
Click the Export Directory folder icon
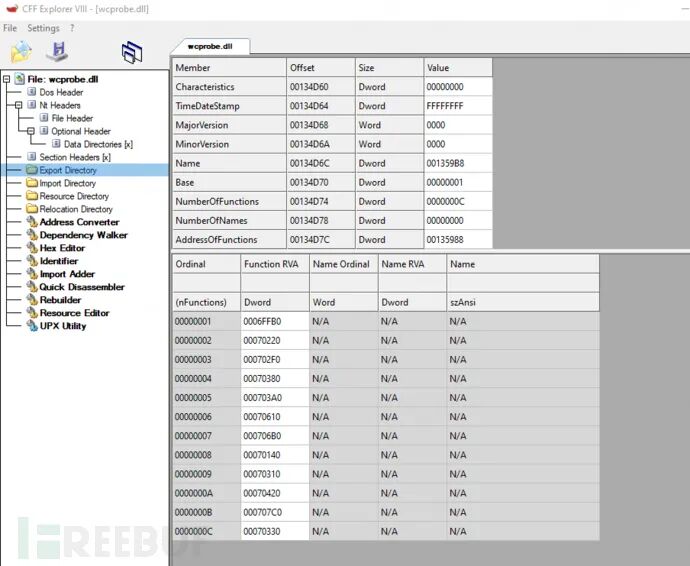[x=32, y=170]
